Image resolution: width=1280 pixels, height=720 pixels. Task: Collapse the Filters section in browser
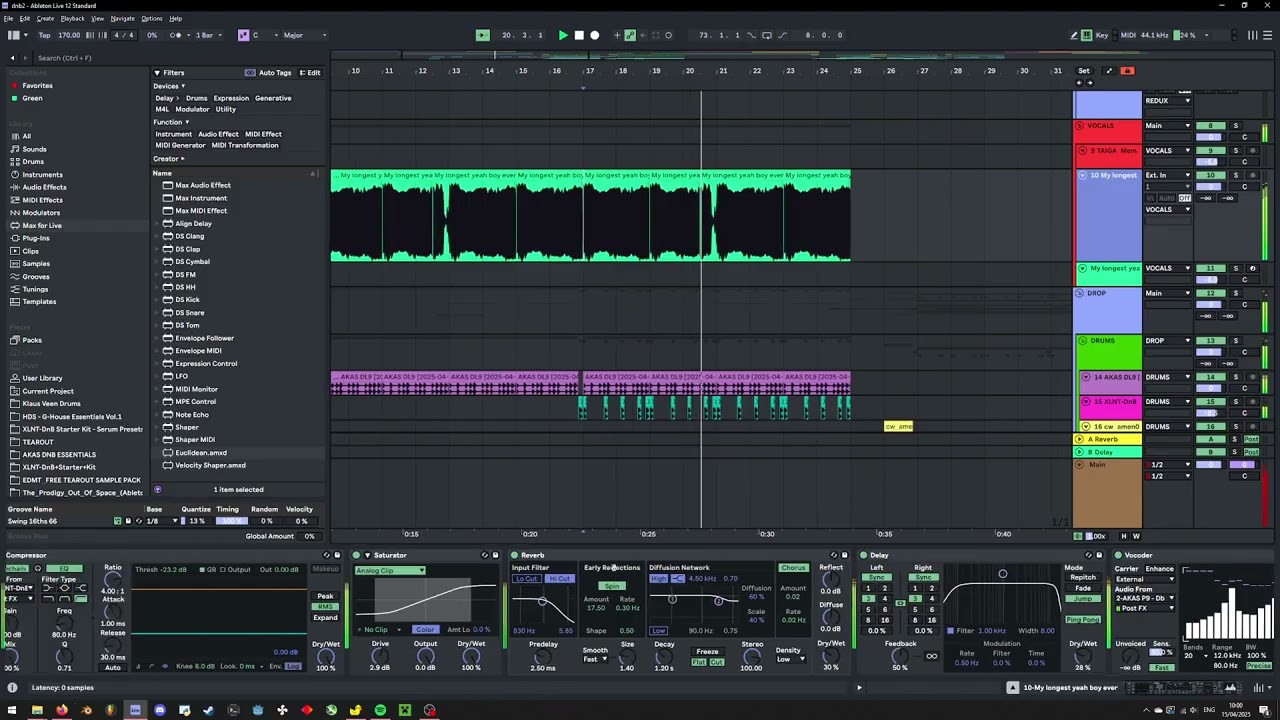157,73
